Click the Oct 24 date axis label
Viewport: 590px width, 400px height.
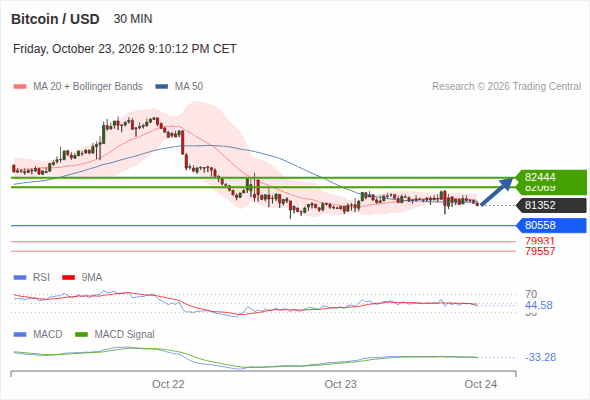click(481, 384)
